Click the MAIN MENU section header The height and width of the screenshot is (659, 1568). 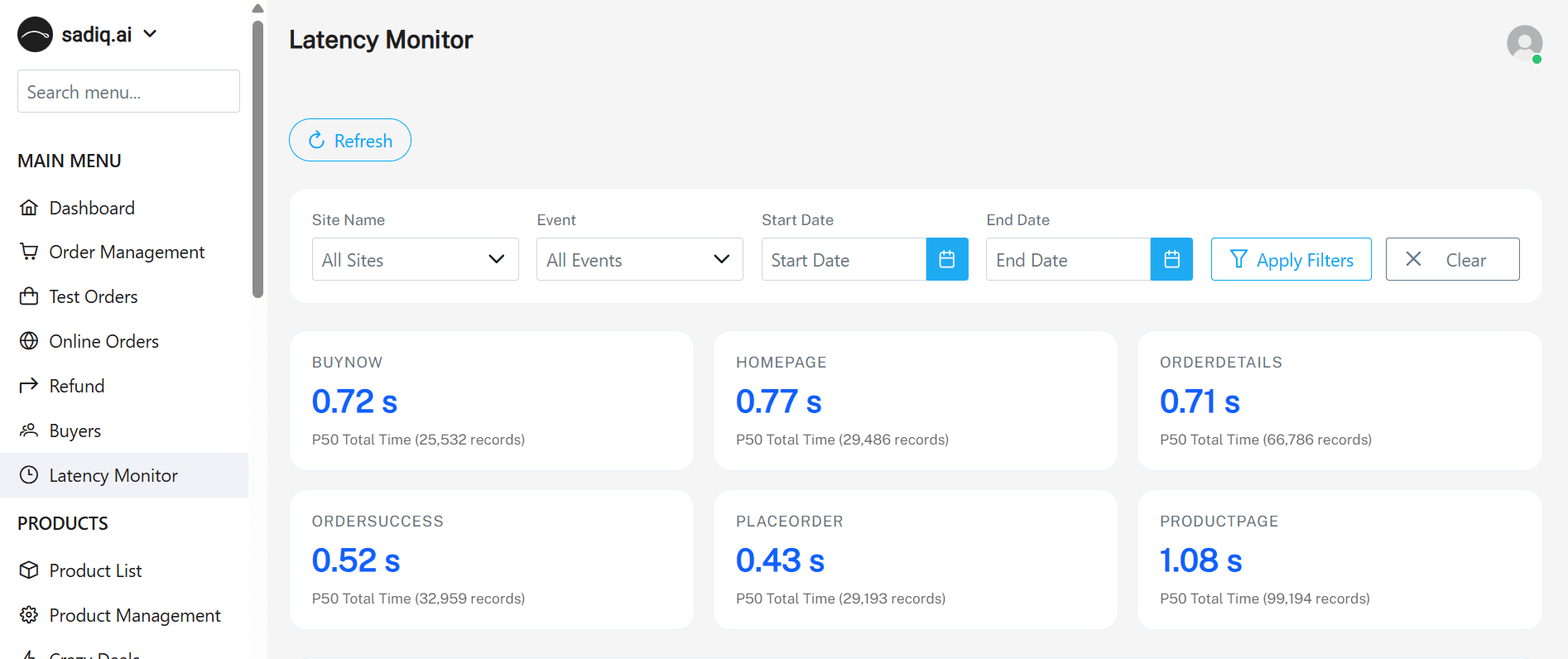[70, 161]
